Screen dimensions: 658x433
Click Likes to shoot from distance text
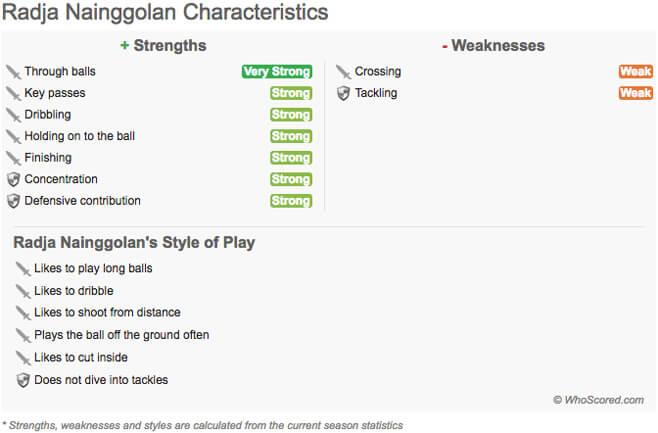[107, 313]
